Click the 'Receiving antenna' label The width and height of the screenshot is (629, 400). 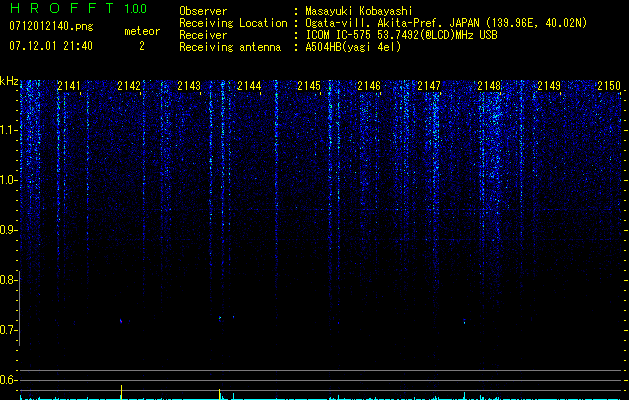pyautogui.click(x=230, y=47)
